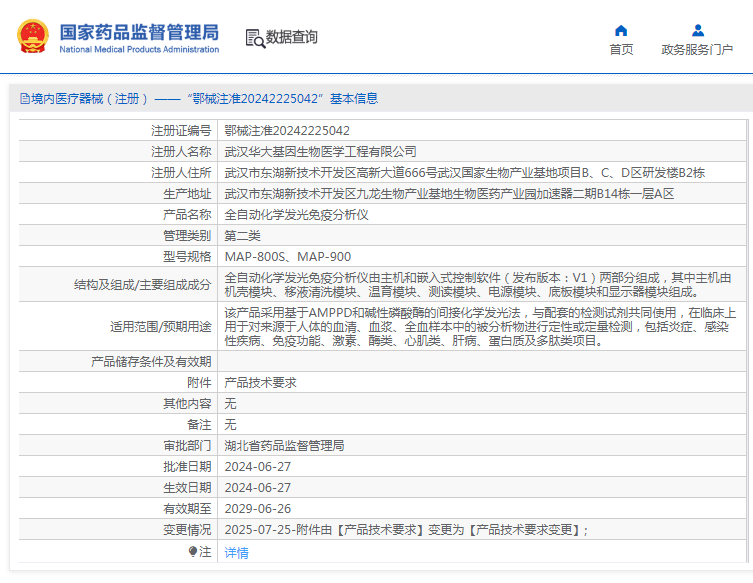The height and width of the screenshot is (583, 753).
Task: Click the 注册人名称 row label
Action: 181,152
